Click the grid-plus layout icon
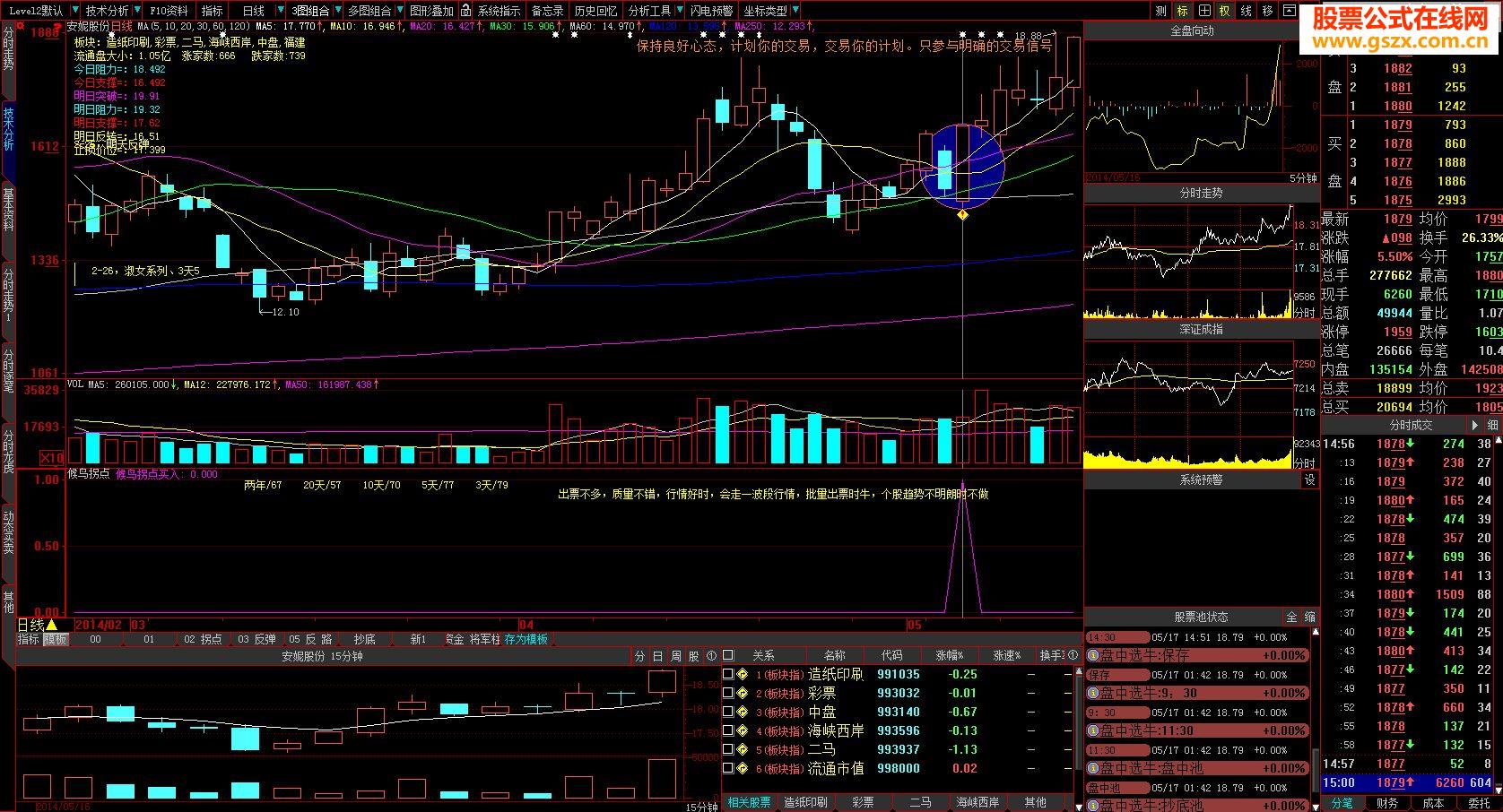This screenshot has width=1503, height=812. pos(1204,11)
